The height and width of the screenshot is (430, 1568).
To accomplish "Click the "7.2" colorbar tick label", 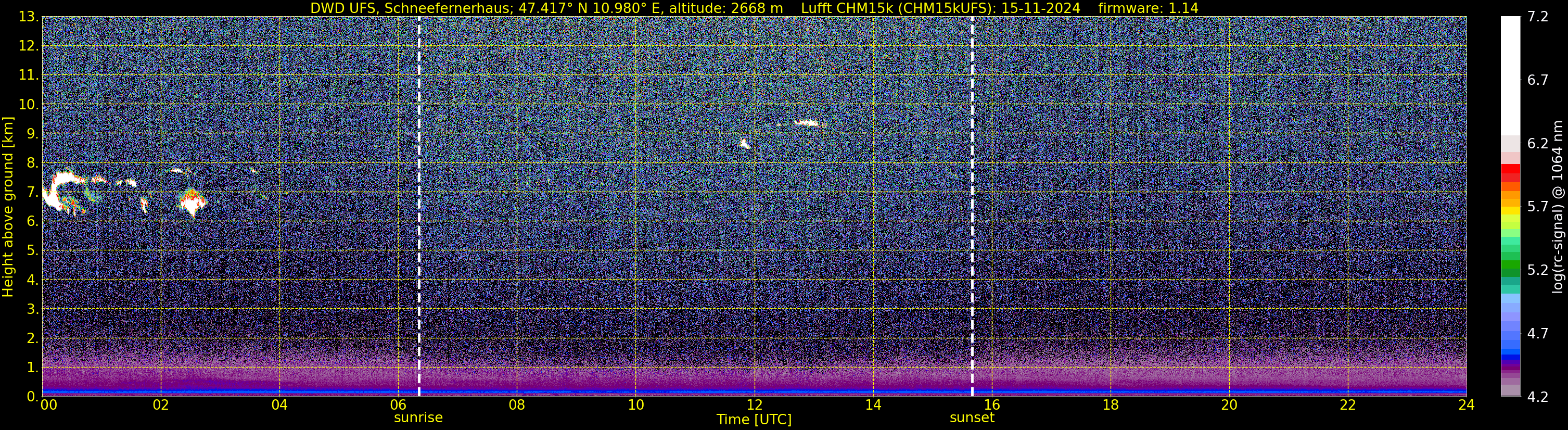I will click(x=1538, y=17).
